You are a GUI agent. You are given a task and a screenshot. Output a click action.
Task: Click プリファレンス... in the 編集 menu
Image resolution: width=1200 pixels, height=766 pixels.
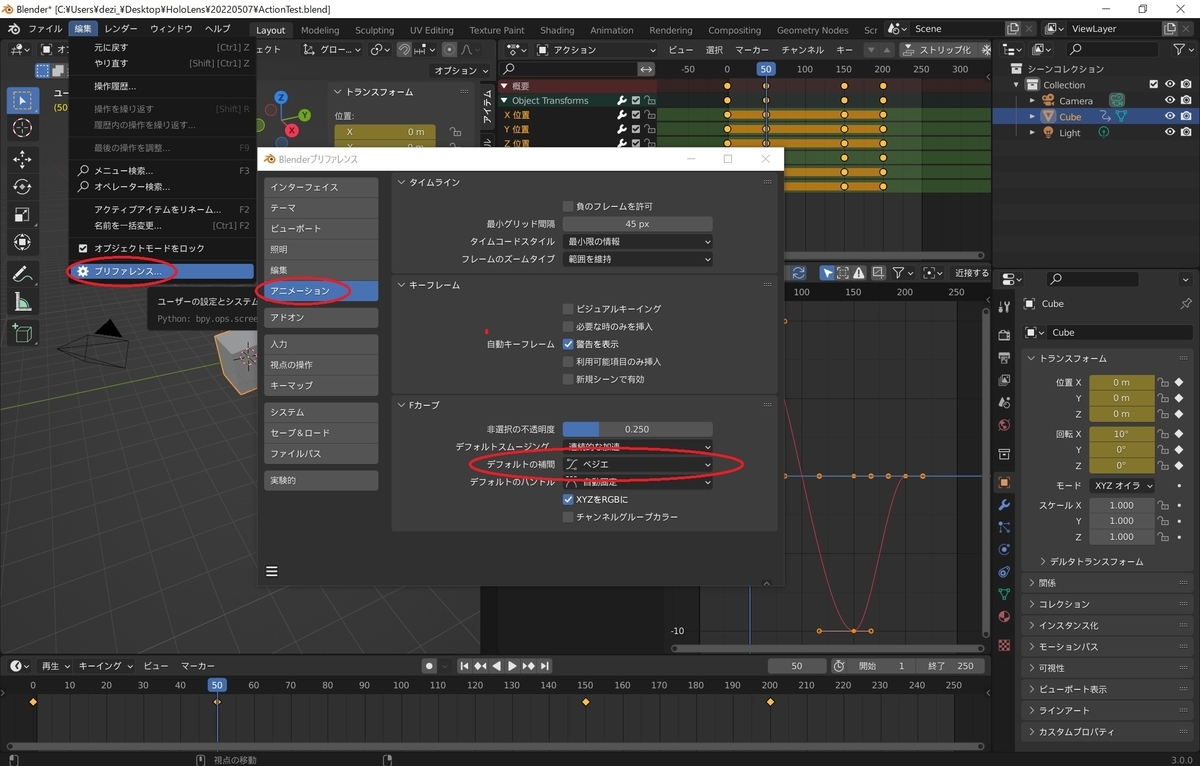click(161, 271)
